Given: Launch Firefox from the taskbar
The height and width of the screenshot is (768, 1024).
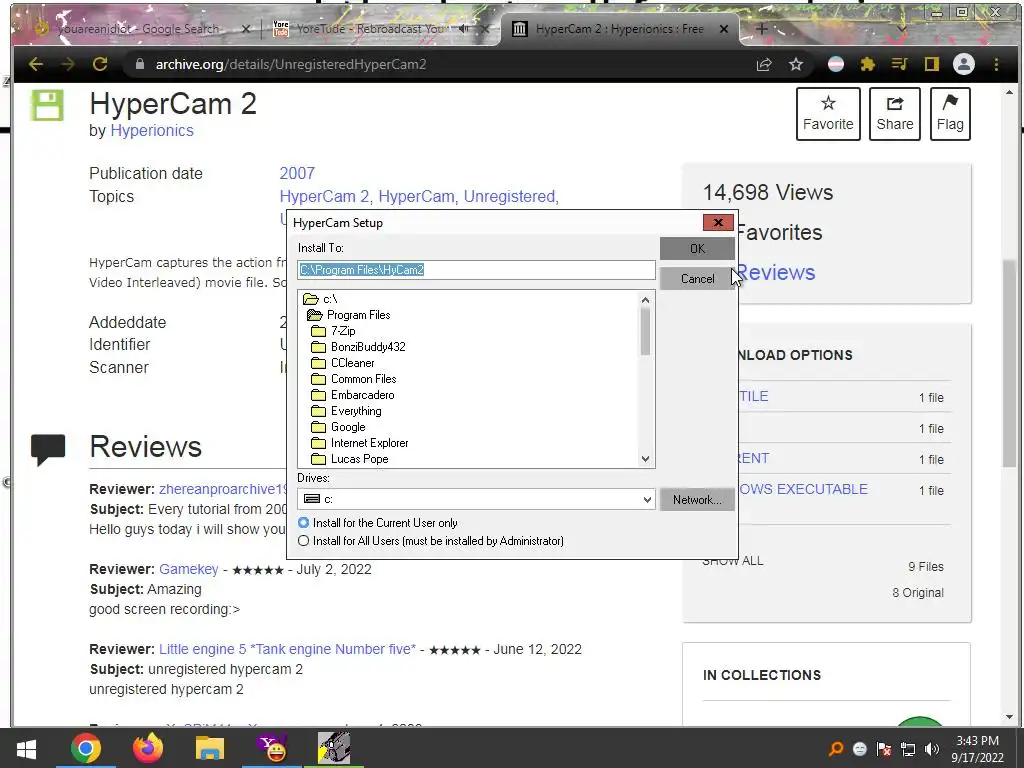Looking at the screenshot, I should [x=148, y=748].
